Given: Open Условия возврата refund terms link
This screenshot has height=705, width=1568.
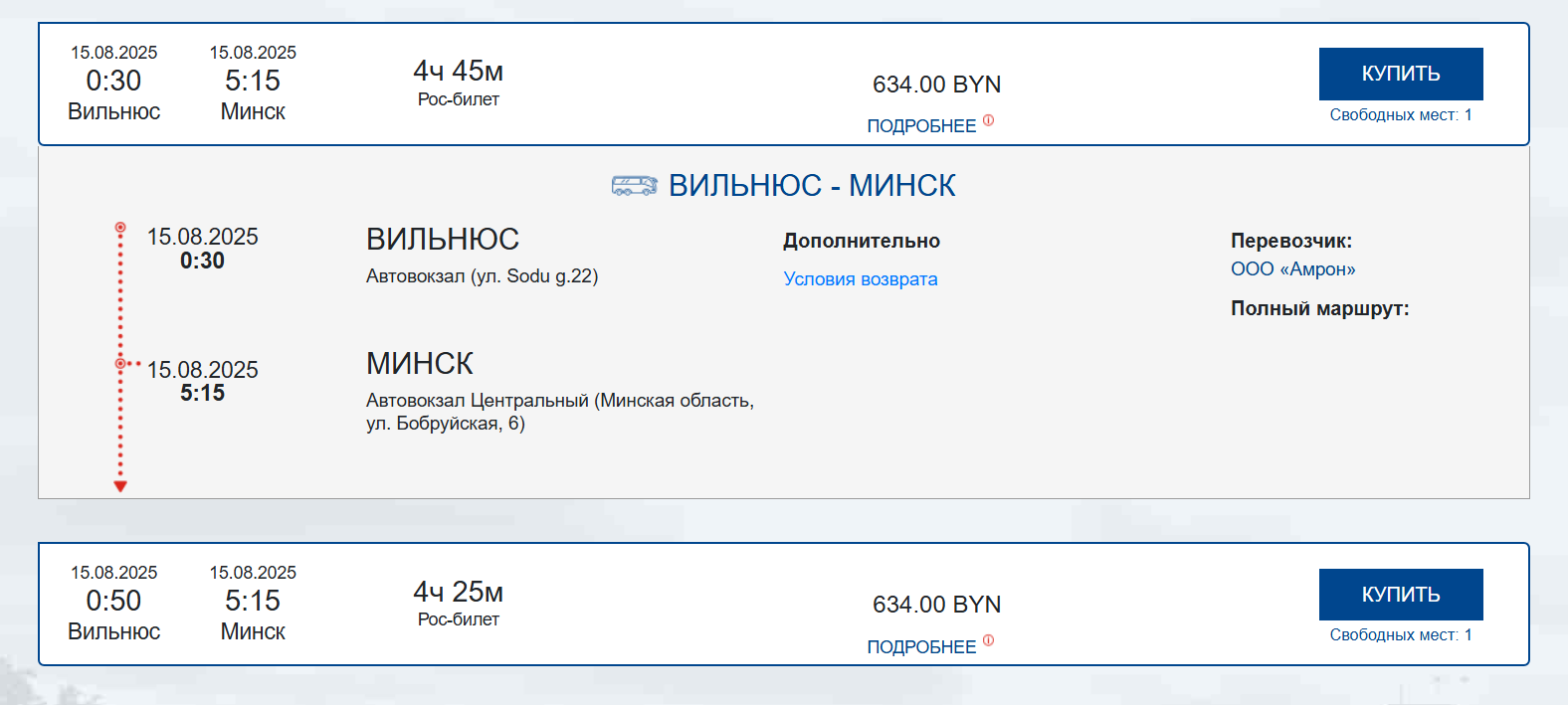Looking at the screenshot, I should (860, 279).
